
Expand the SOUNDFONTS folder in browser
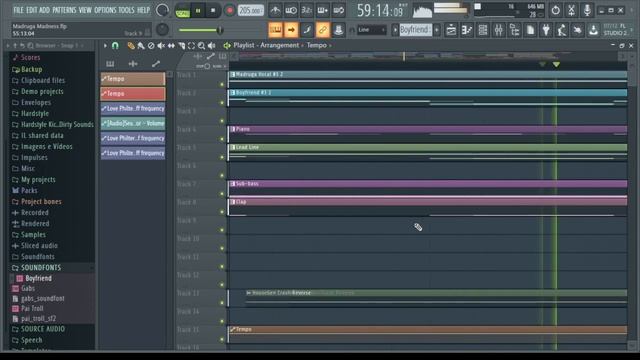40,268
